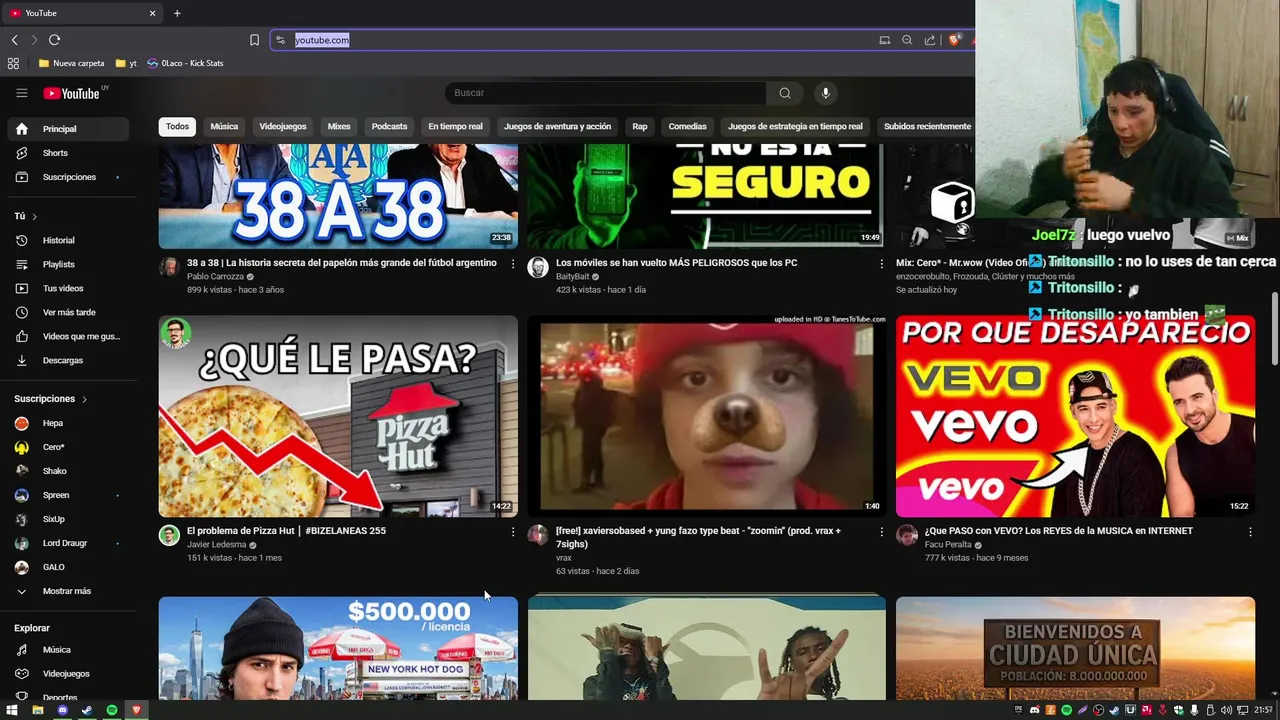1280x720 pixels.
Task: Open the Pizza Hut video thumbnail
Action: click(x=338, y=416)
